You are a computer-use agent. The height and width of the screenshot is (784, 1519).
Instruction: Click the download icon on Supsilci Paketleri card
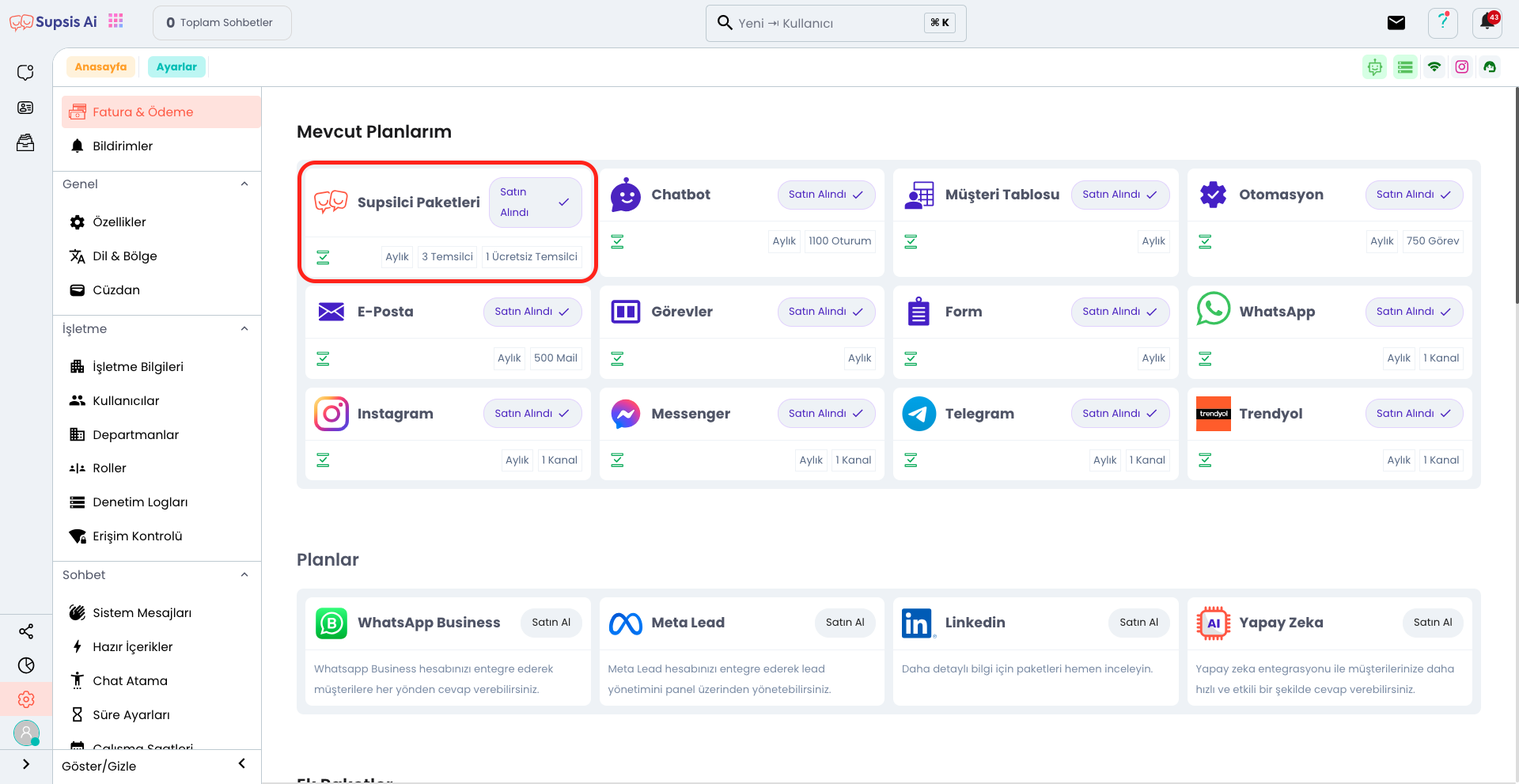(x=323, y=257)
